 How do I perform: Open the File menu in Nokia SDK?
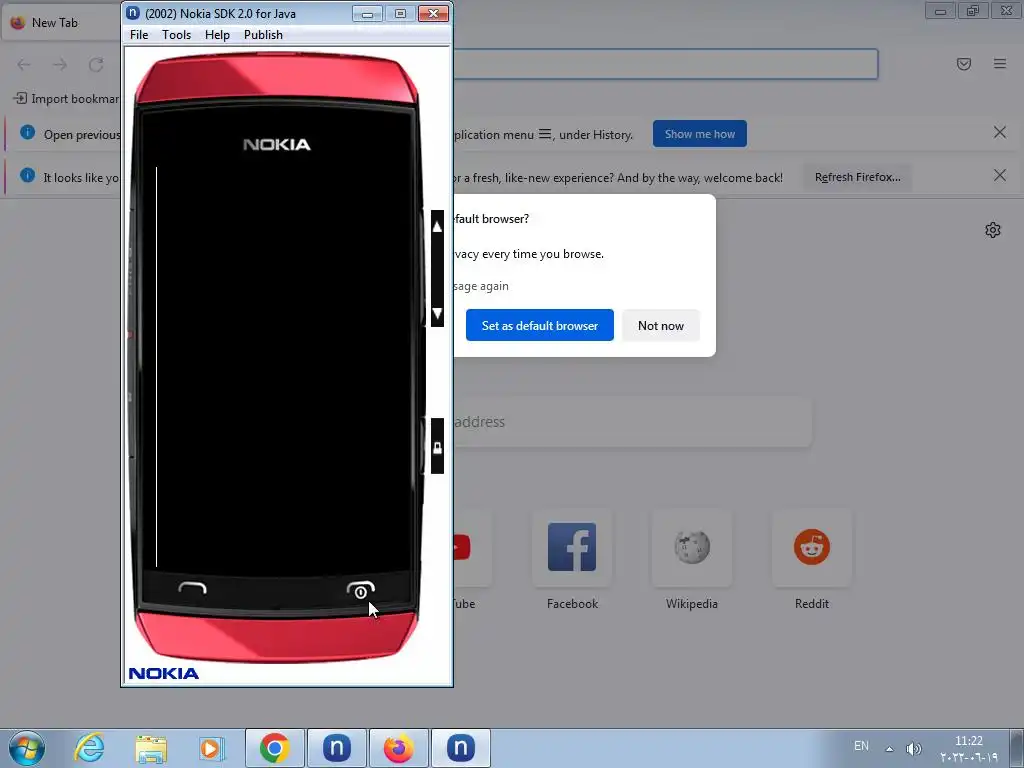(139, 35)
